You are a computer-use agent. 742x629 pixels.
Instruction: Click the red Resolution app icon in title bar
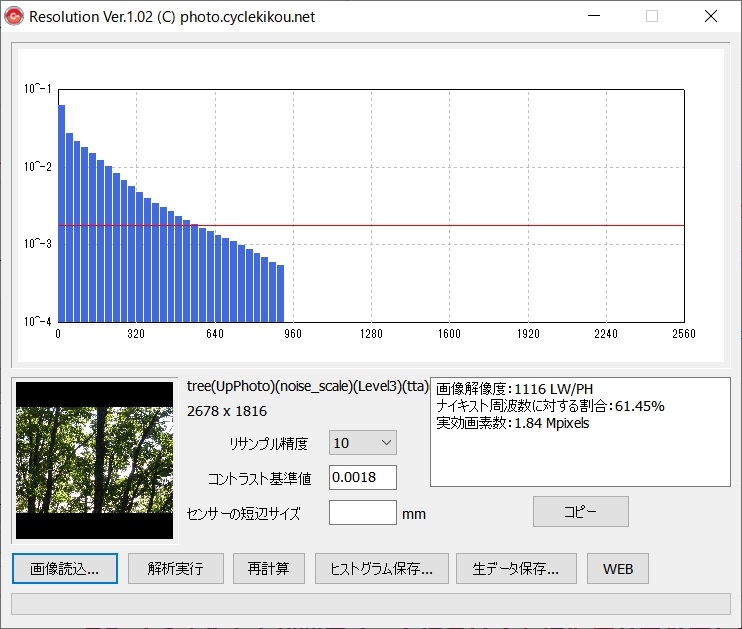pyautogui.click(x=14, y=17)
